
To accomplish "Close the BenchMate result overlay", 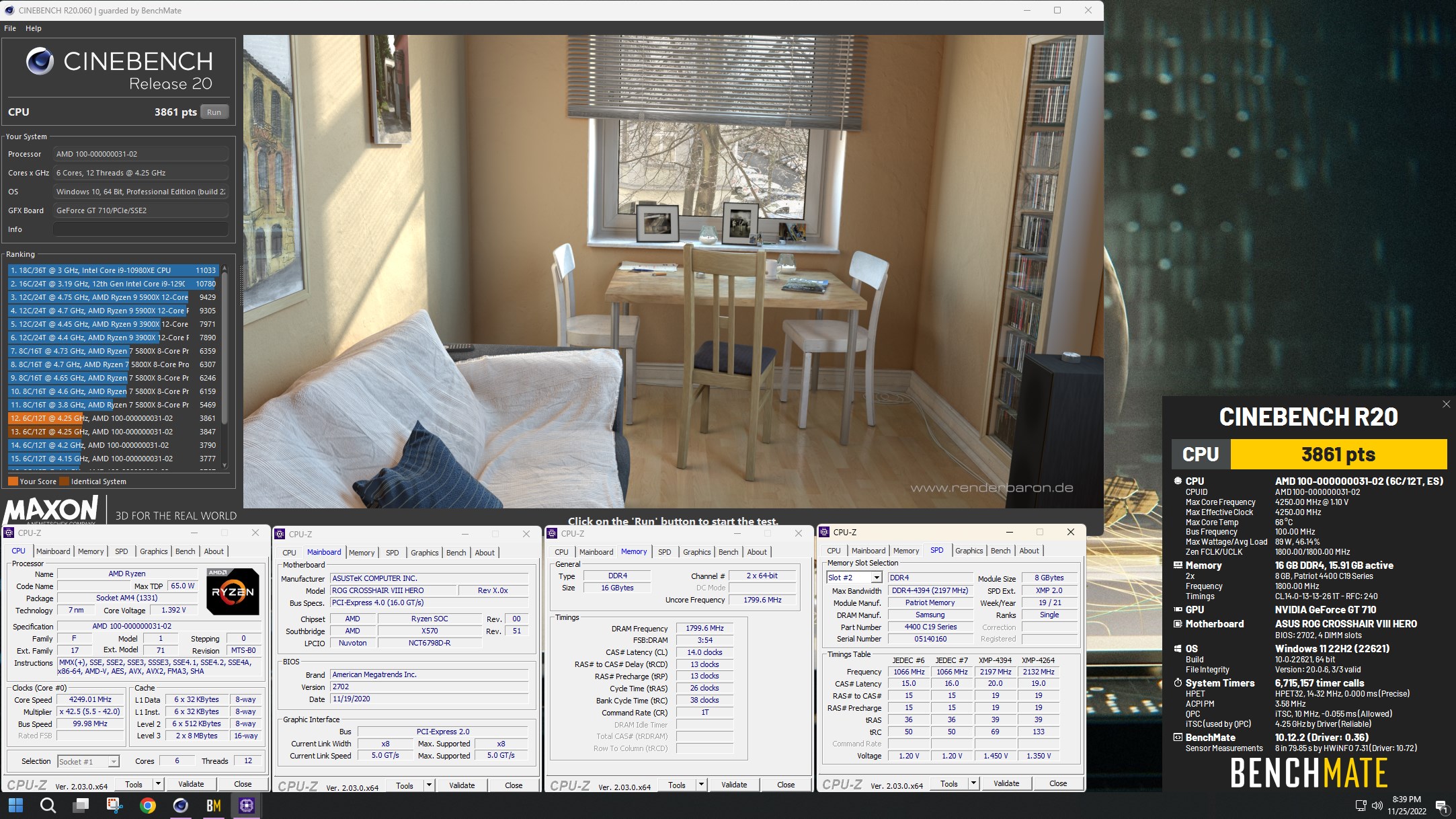I will click(x=1446, y=404).
